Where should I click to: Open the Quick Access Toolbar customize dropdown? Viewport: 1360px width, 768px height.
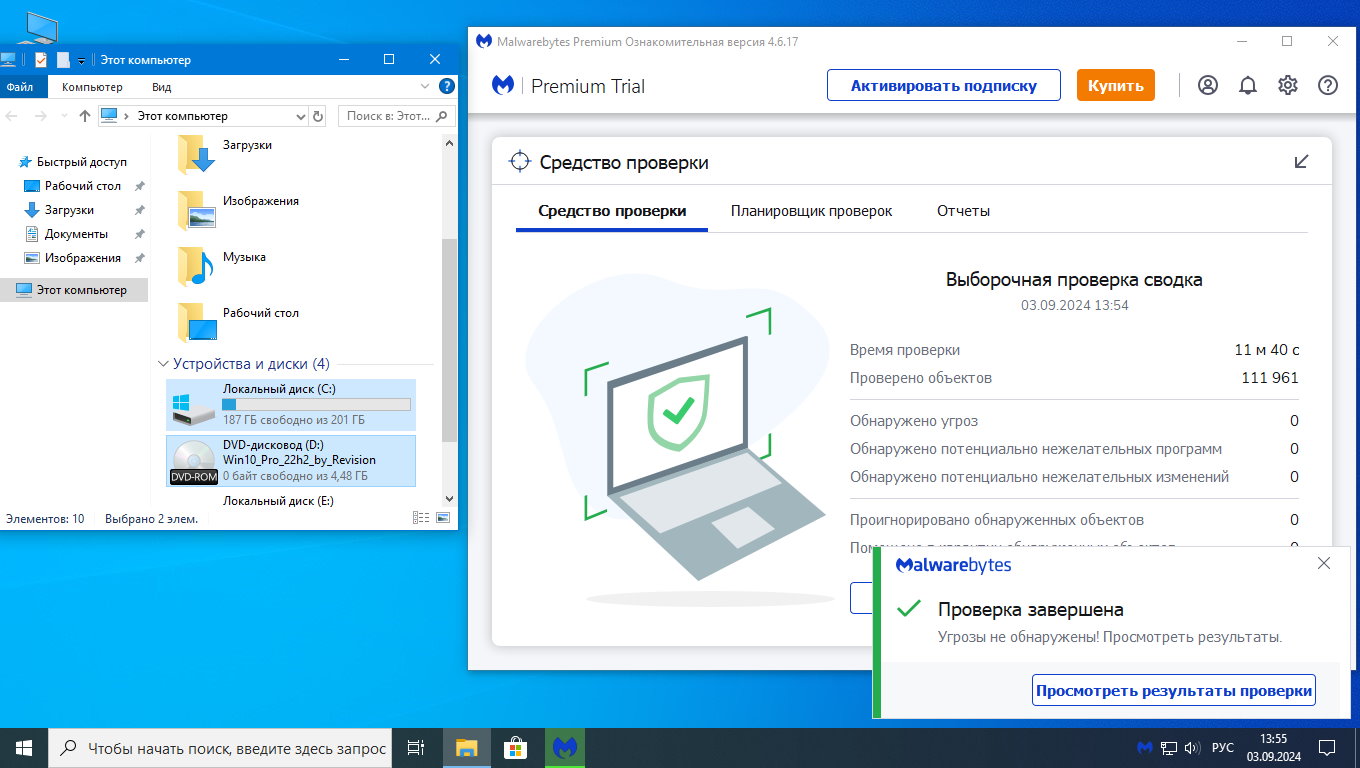pyautogui.click(x=81, y=60)
